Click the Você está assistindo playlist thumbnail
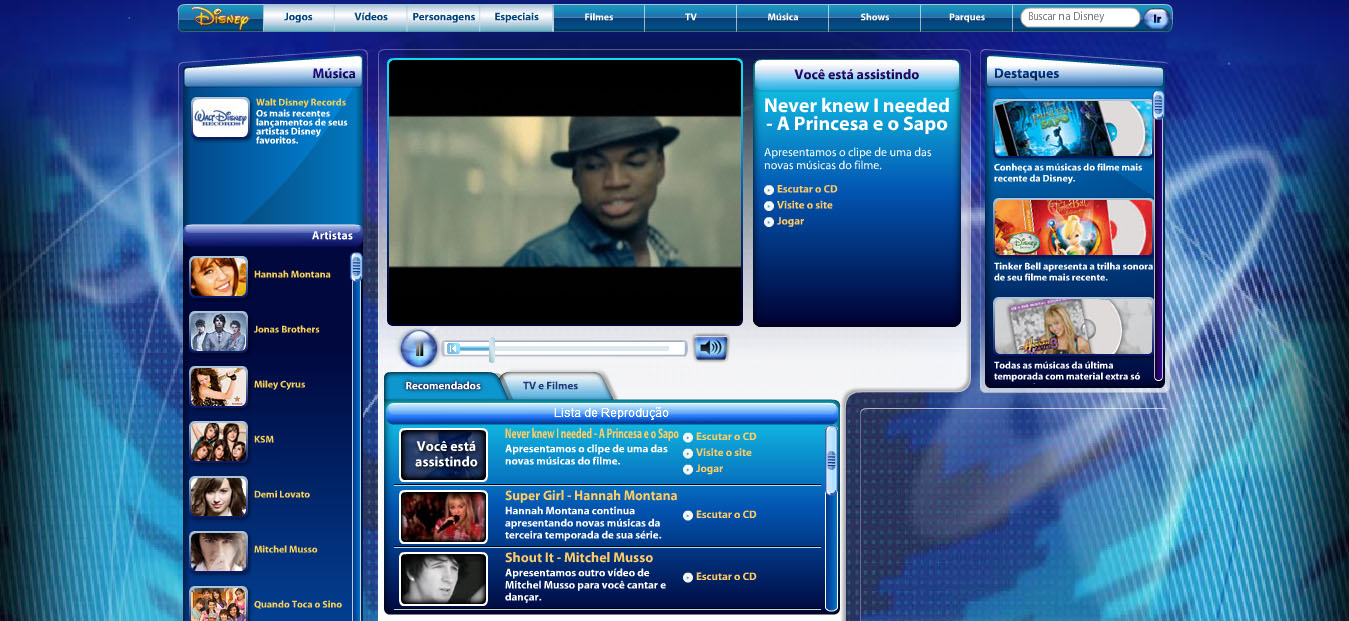 (443, 455)
